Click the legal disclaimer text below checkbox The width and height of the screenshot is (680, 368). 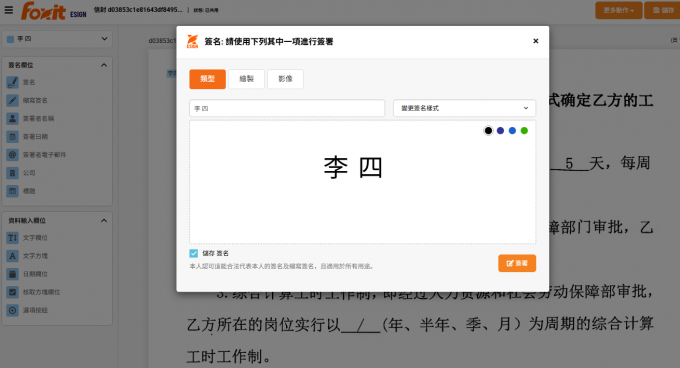(x=281, y=266)
